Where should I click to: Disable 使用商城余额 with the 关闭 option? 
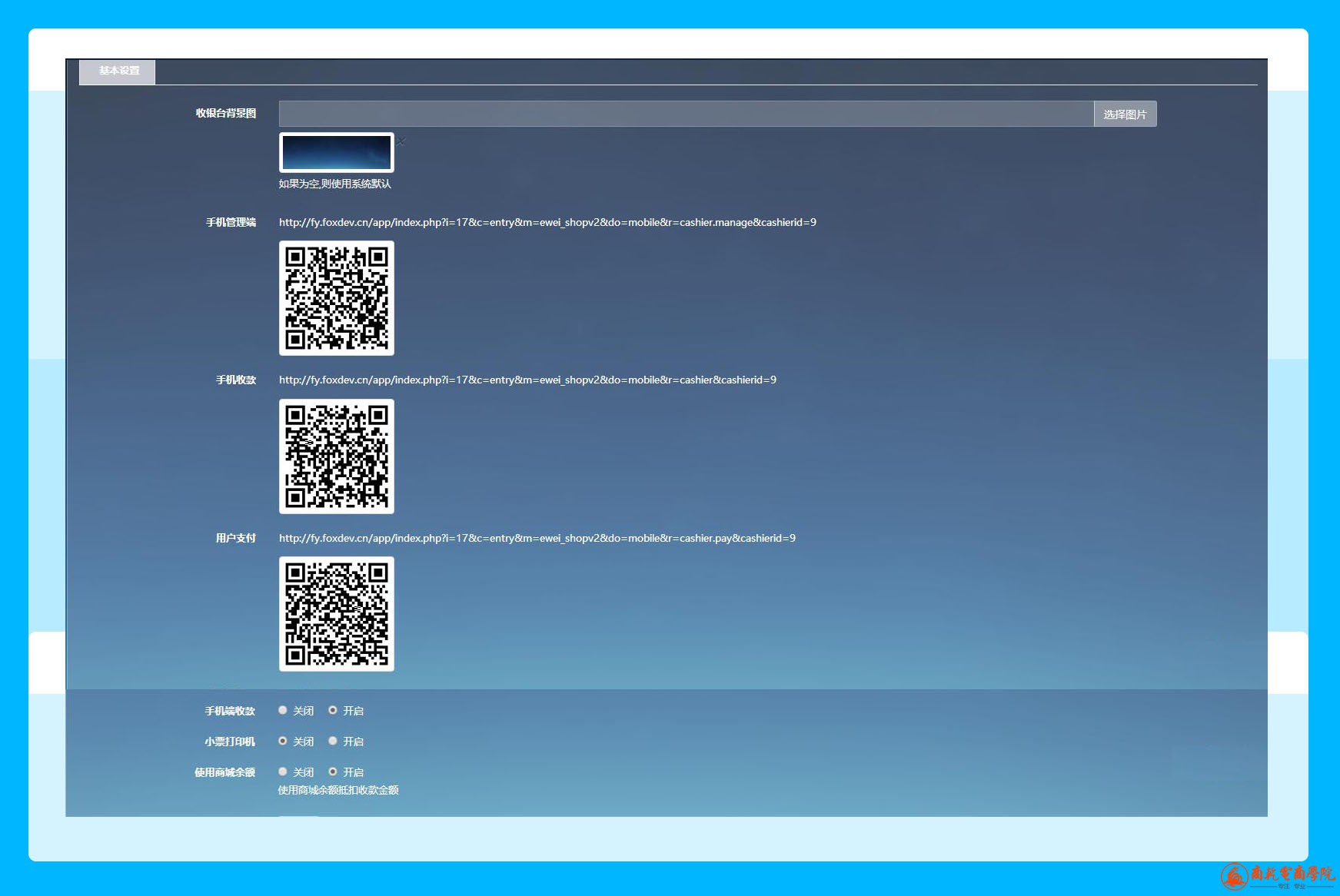[283, 772]
